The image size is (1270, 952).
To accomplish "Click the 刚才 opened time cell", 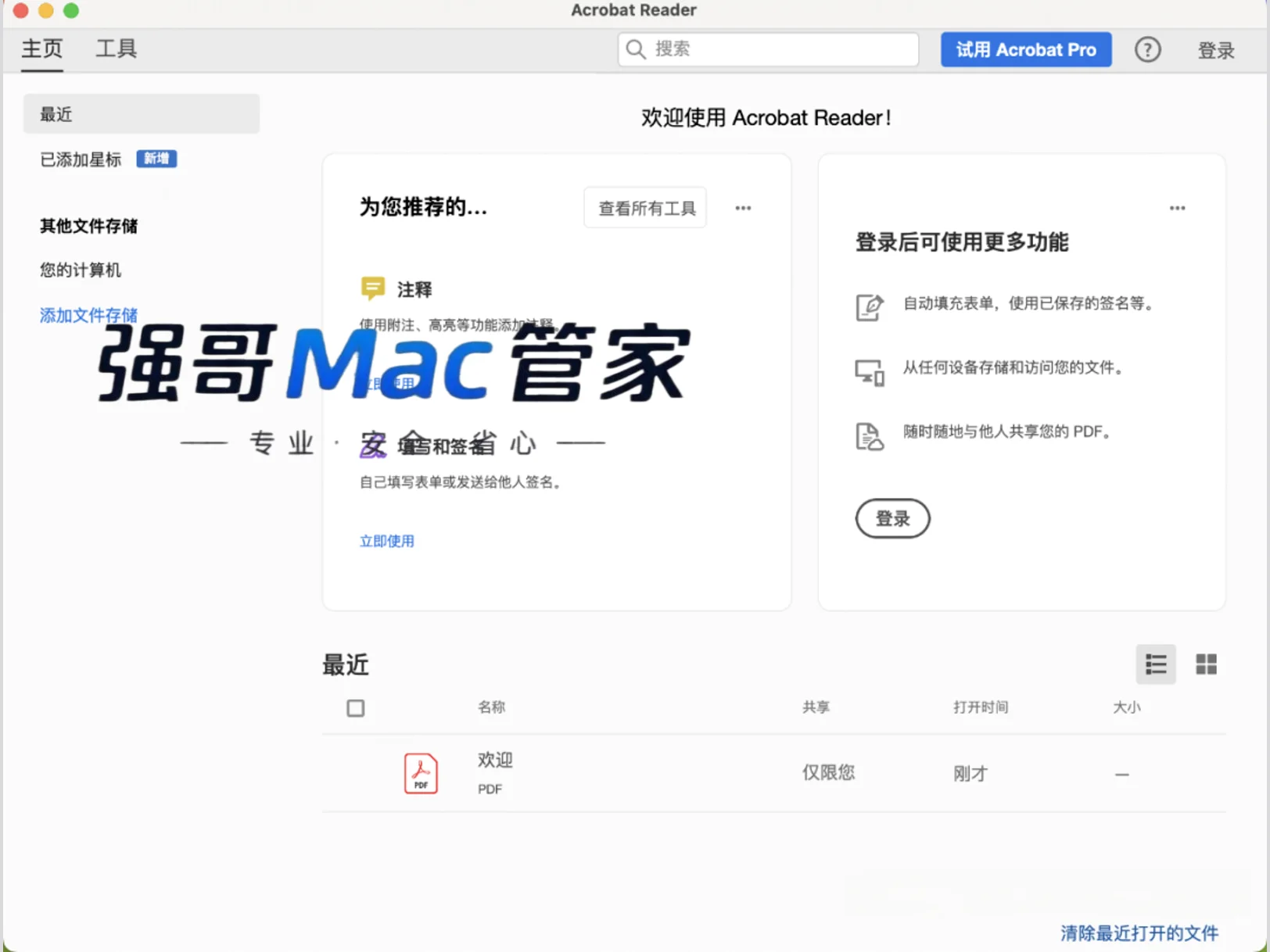I will tap(970, 773).
